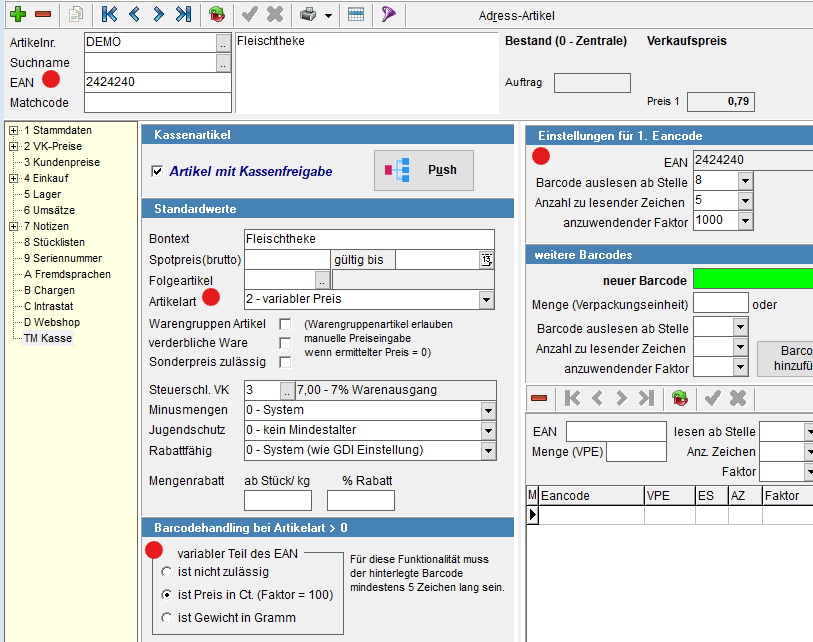
Task: Click the printer icon in the toolbar
Action: (309, 14)
